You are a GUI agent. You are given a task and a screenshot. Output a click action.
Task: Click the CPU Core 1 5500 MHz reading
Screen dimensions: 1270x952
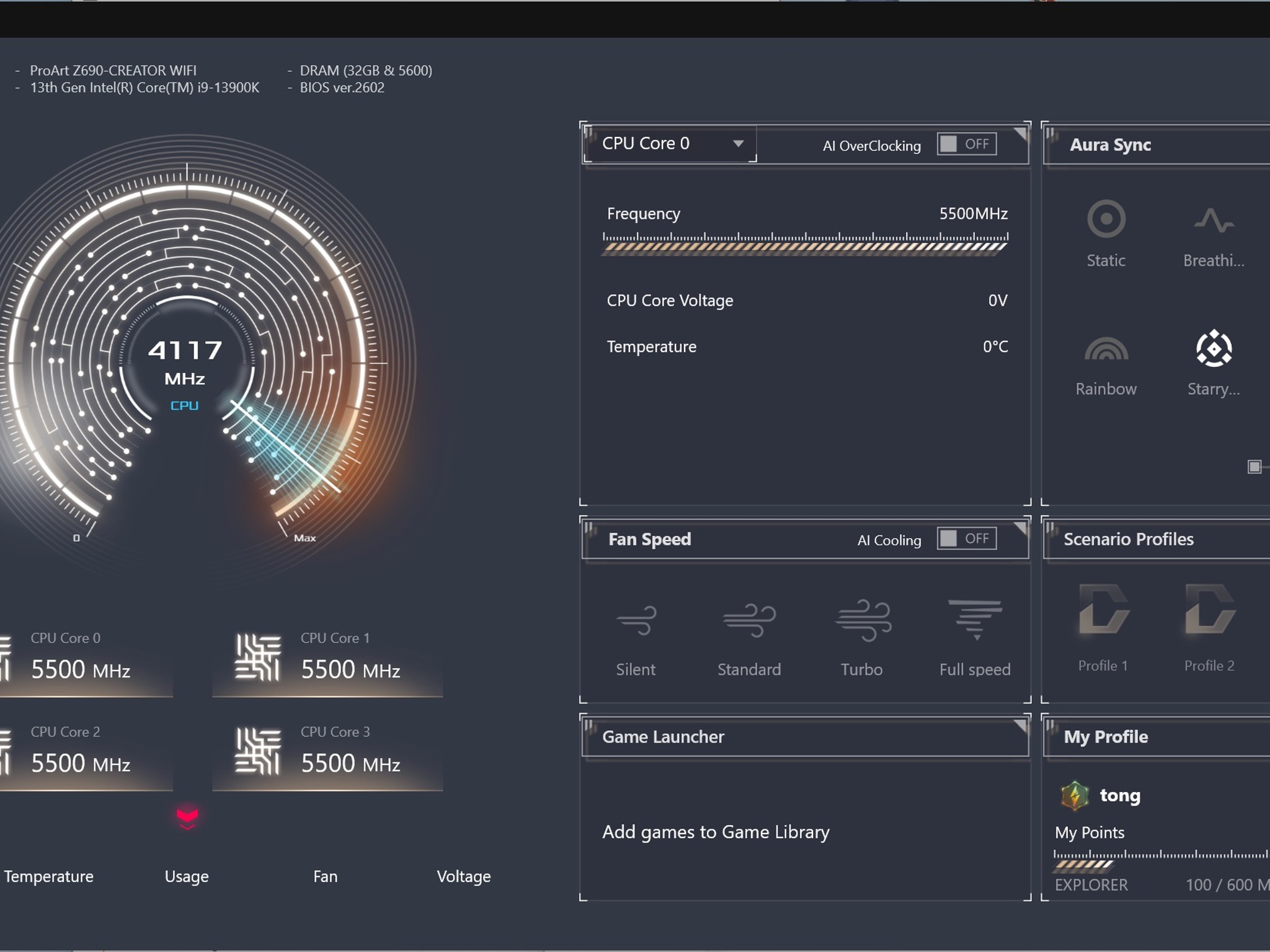tap(350, 670)
